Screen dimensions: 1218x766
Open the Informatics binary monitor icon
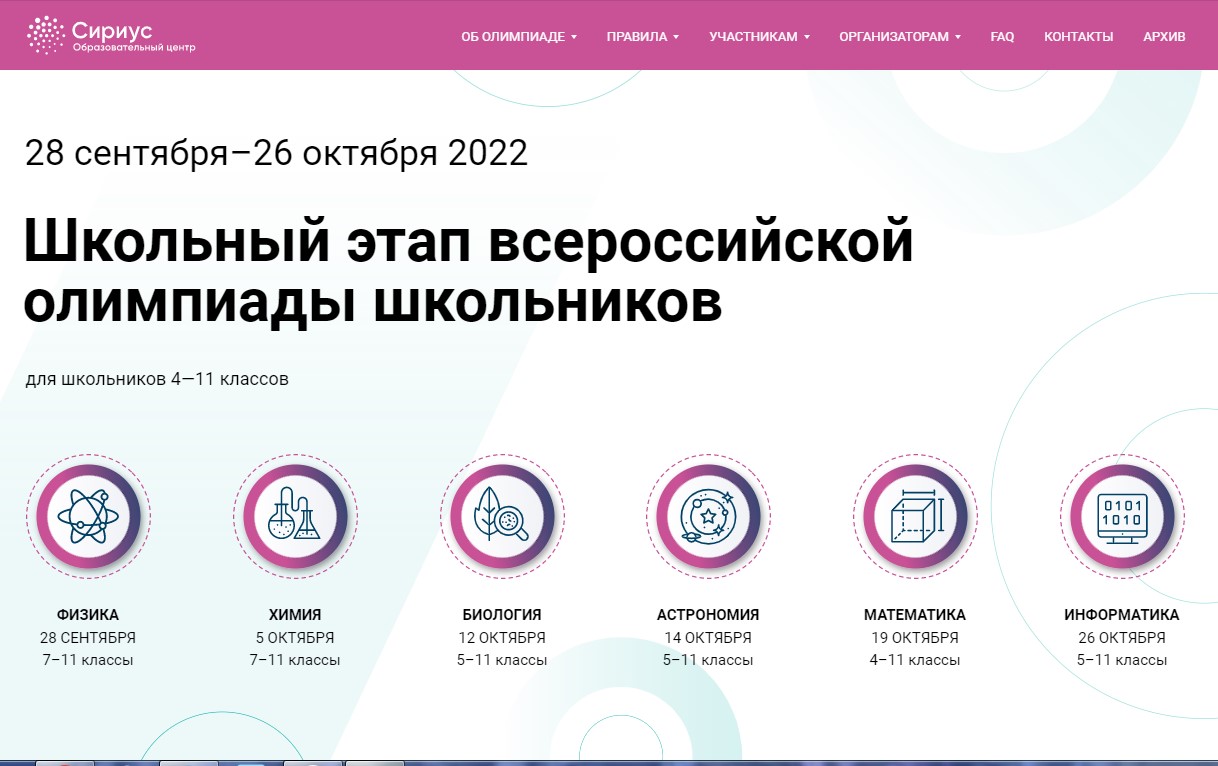click(1122, 516)
